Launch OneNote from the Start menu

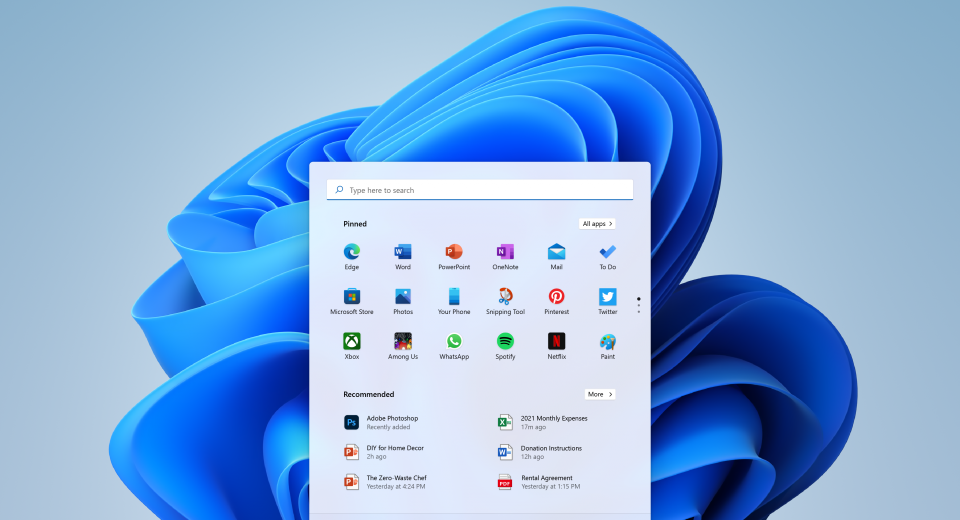(x=505, y=252)
